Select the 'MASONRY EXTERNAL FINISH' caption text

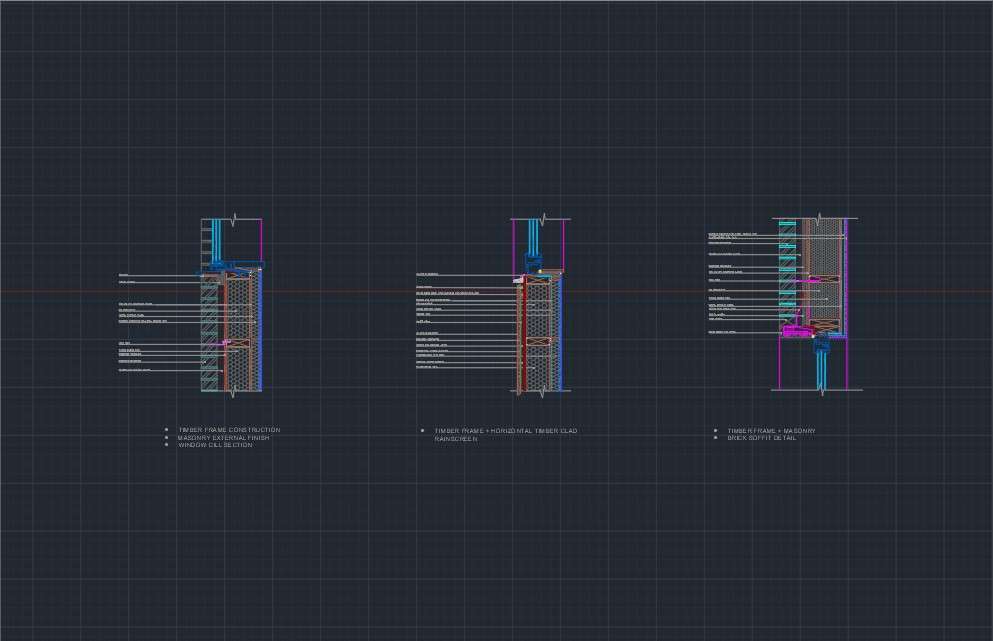coord(224,438)
